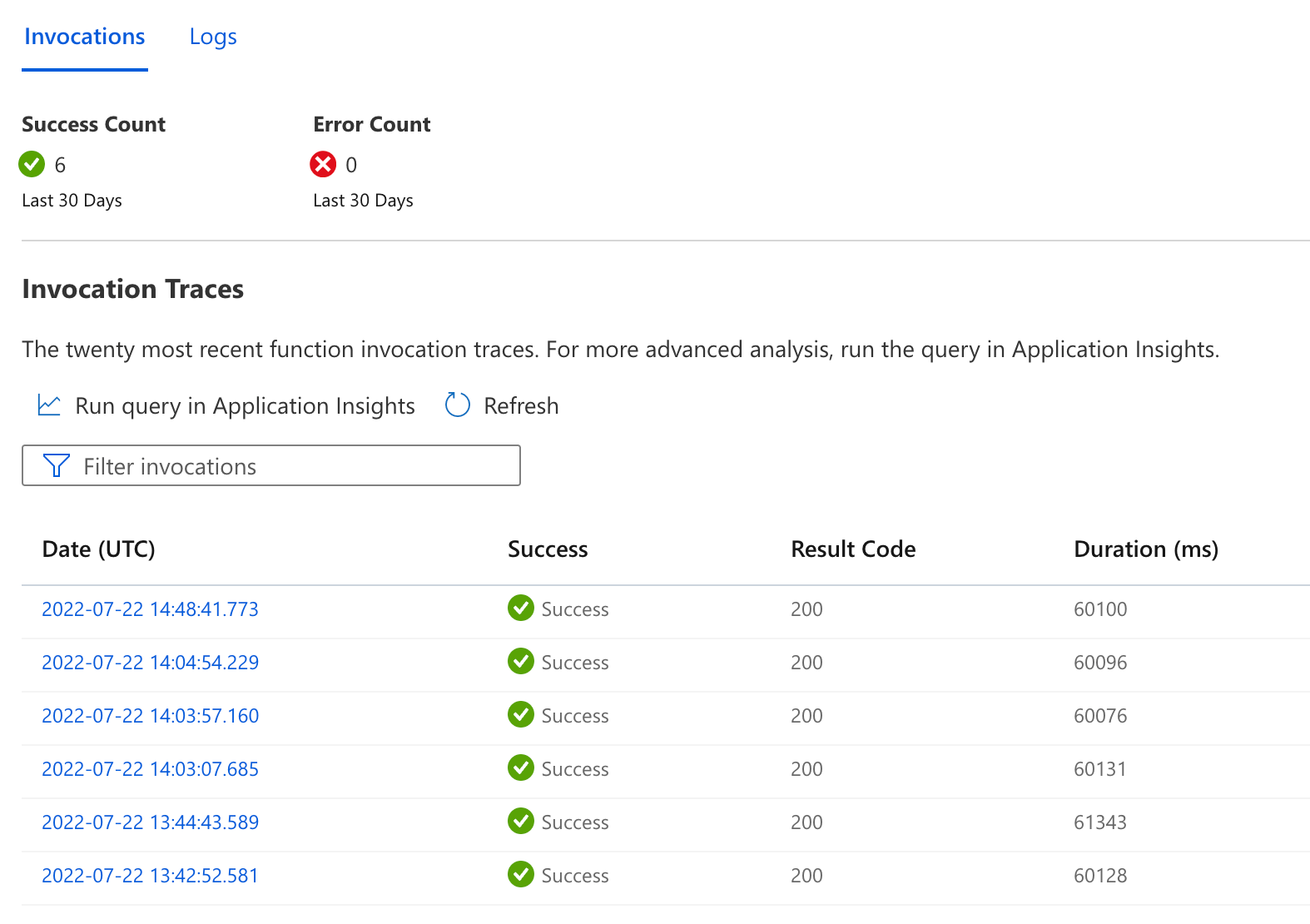Click the green Success Count checkmark icon
The height and width of the screenshot is (924, 1310).
click(x=32, y=164)
